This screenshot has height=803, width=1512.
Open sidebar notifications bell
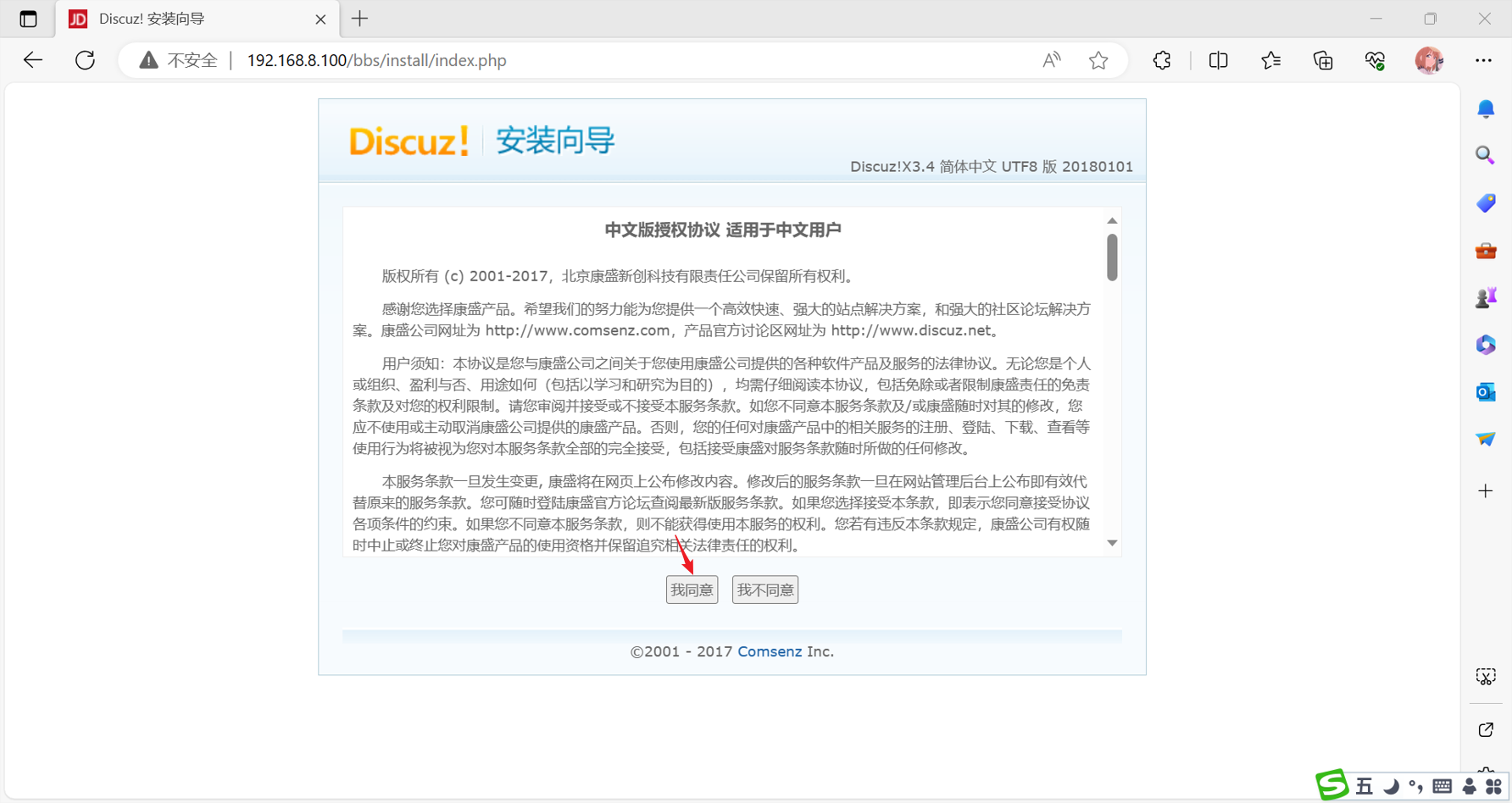[x=1486, y=109]
